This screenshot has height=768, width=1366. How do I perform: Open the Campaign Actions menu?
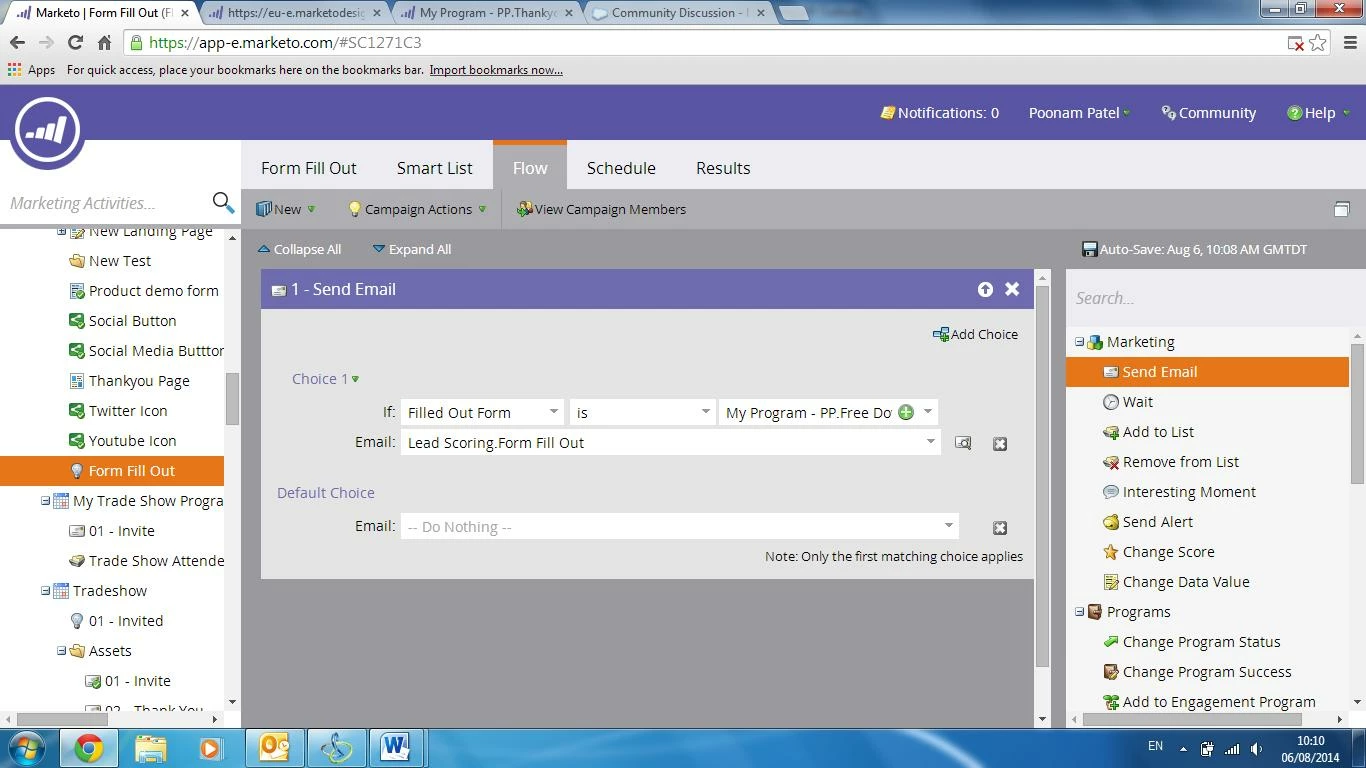coord(417,209)
